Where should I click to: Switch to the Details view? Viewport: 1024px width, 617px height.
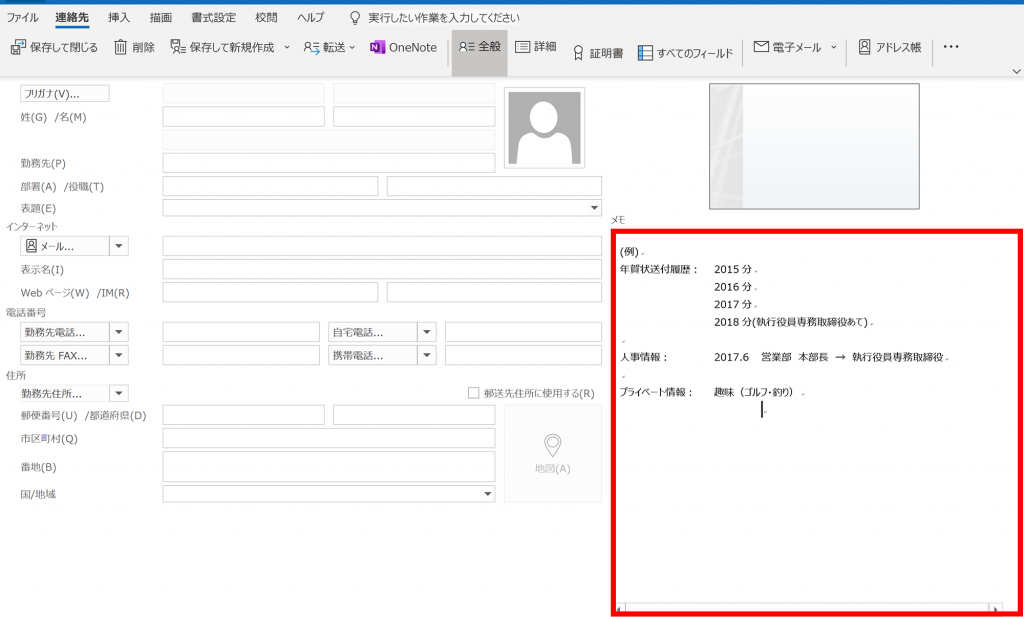pyautogui.click(x=535, y=47)
